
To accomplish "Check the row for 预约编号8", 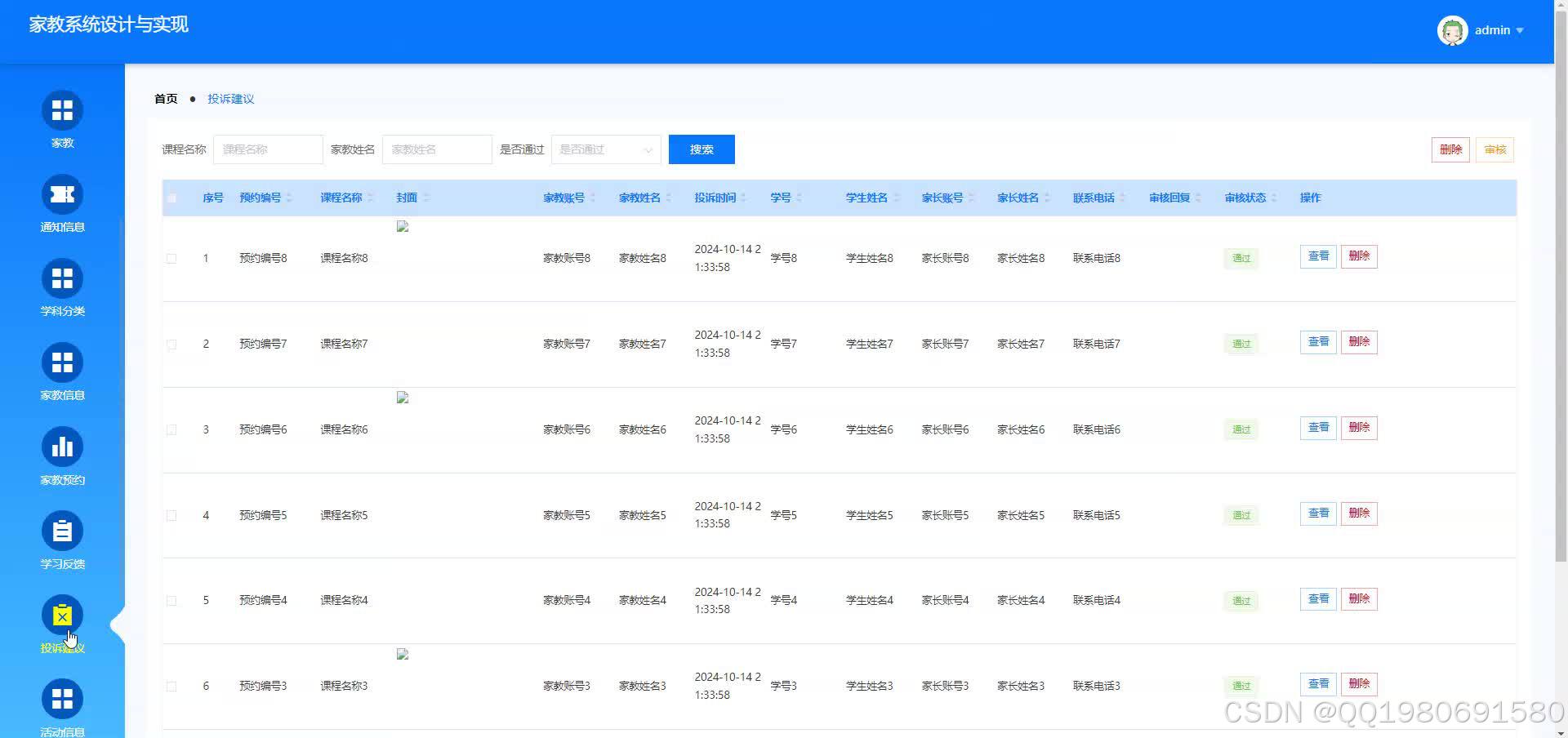I will tap(171, 258).
